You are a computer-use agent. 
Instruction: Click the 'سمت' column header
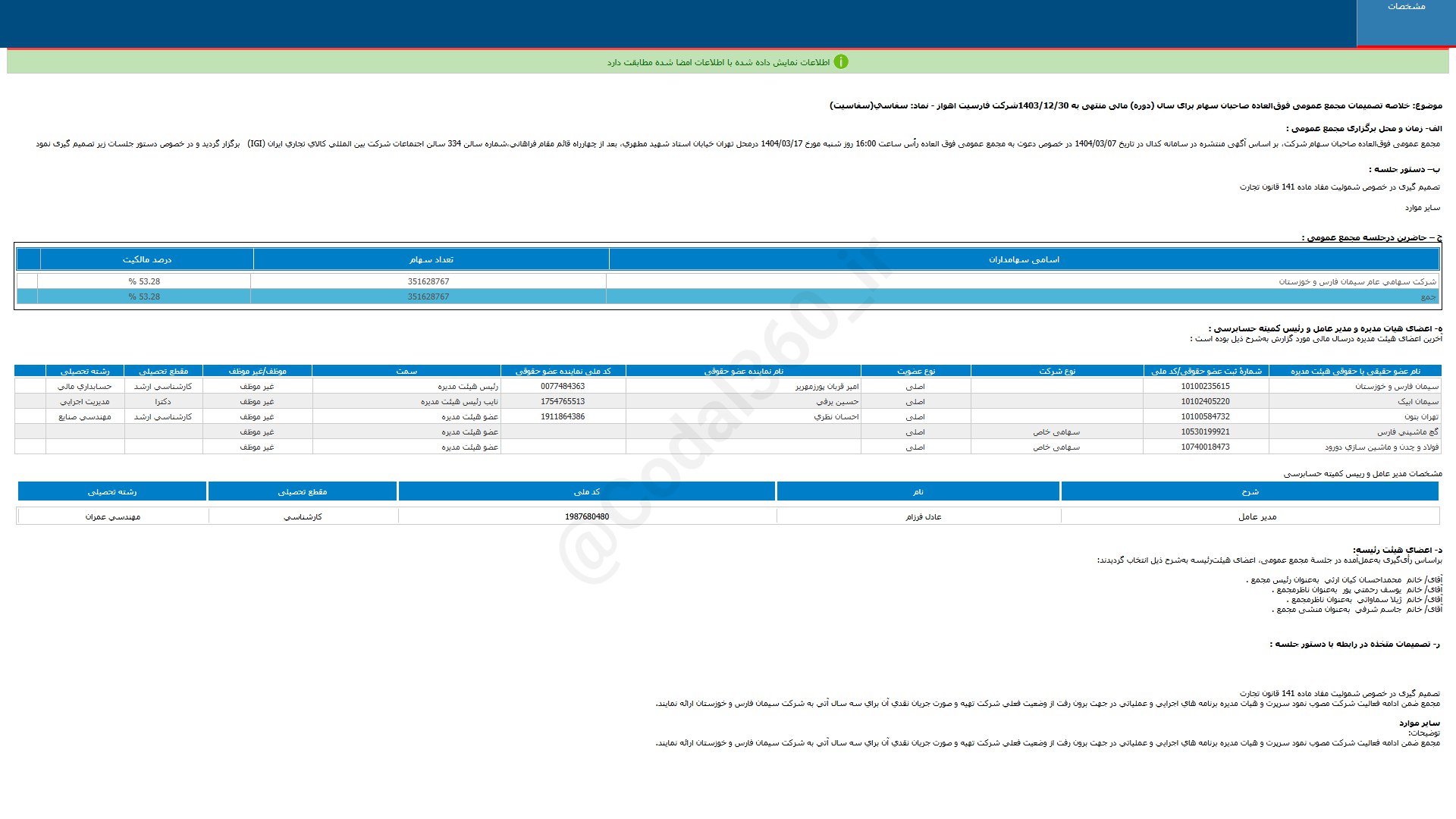pyautogui.click(x=406, y=371)
